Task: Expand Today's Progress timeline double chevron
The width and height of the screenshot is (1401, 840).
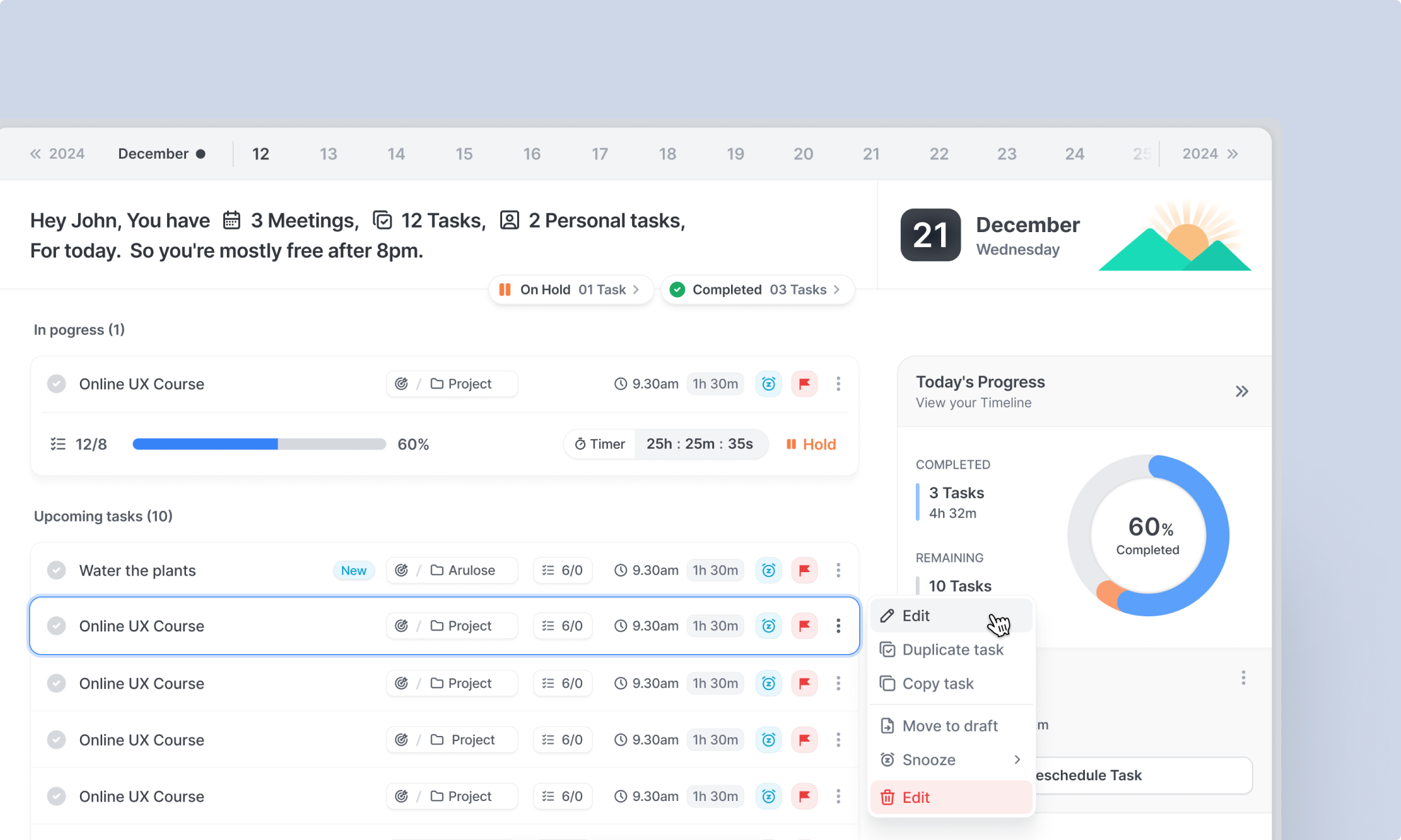Action: (x=1241, y=391)
